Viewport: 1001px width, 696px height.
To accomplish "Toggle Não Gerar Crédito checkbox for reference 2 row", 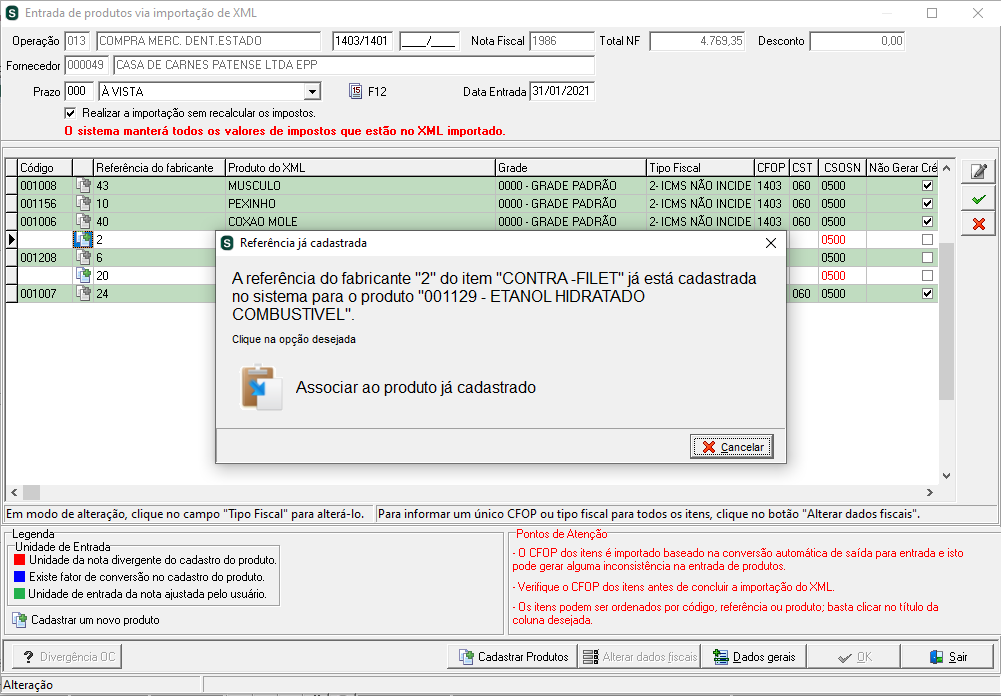I will click(x=928, y=240).
